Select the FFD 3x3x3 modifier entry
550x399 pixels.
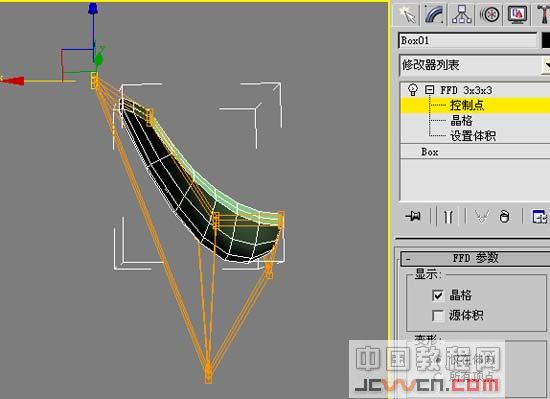pyautogui.click(x=466, y=90)
